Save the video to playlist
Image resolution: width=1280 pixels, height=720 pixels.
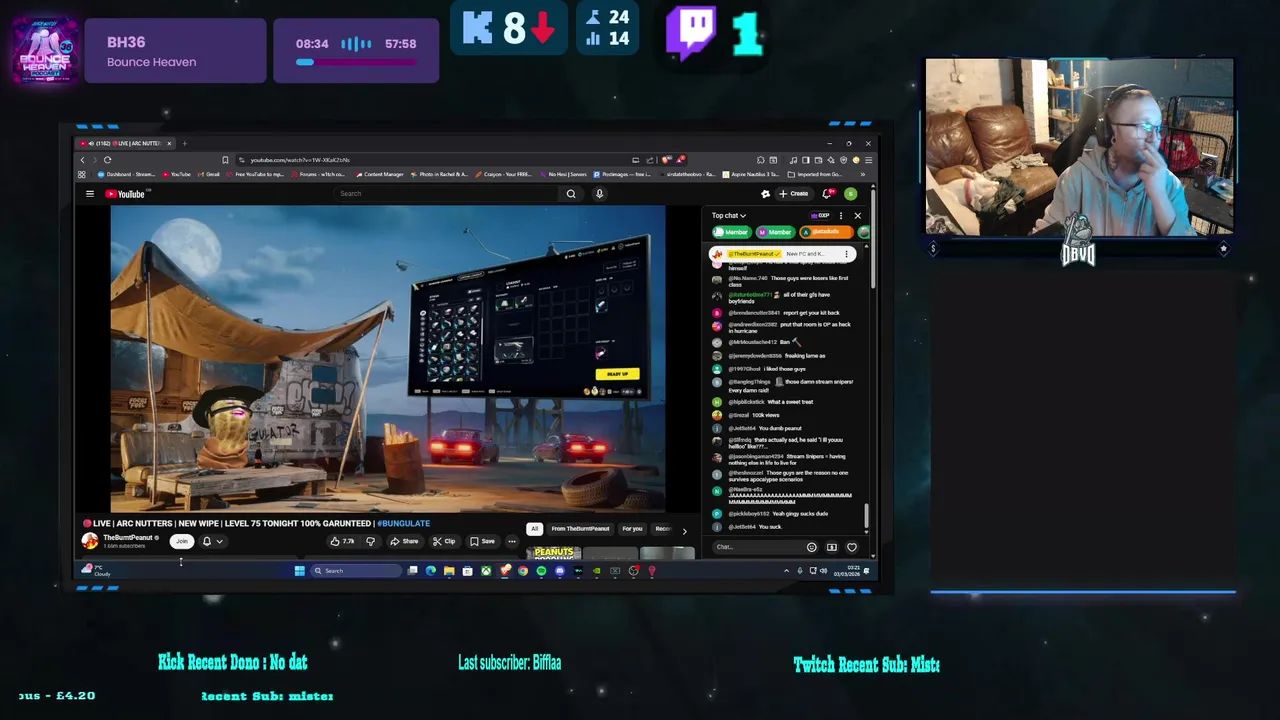[x=482, y=541]
